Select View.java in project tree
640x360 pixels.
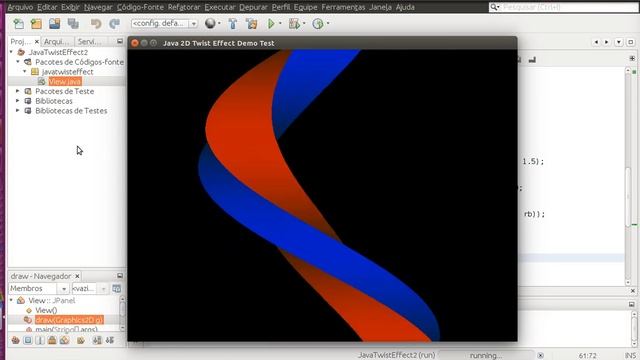(64, 82)
